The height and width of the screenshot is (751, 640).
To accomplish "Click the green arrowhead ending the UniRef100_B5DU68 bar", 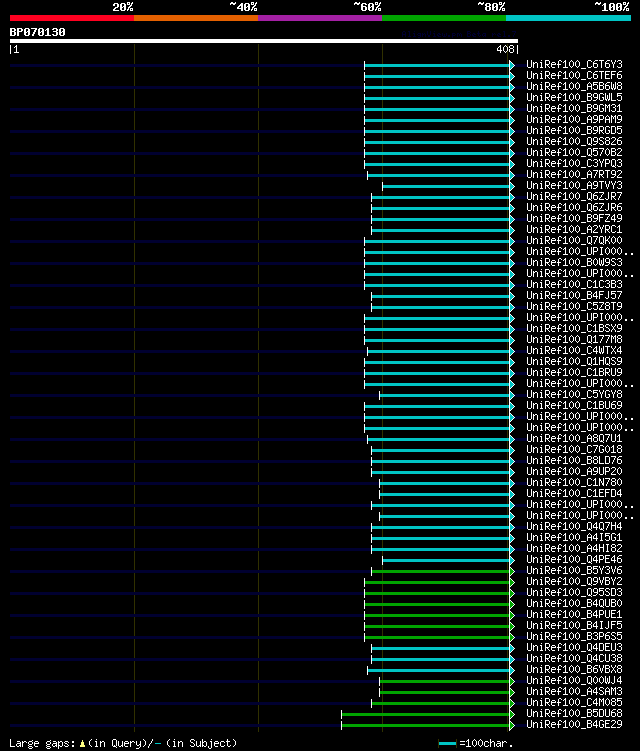I will (512, 715).
